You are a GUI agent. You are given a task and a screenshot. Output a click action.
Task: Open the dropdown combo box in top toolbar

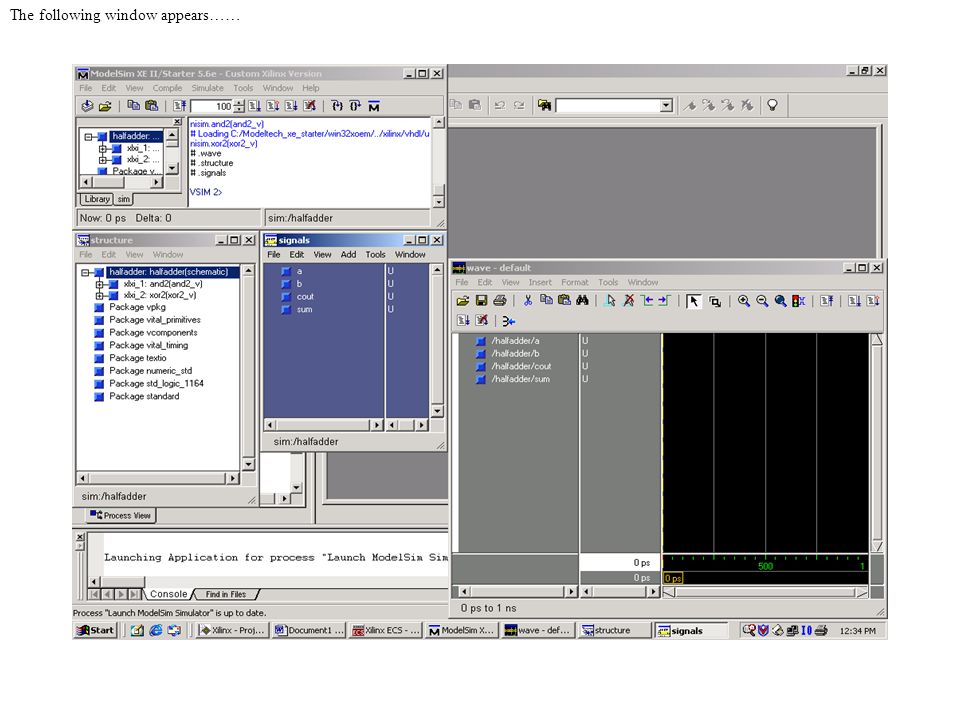(667, 106)
